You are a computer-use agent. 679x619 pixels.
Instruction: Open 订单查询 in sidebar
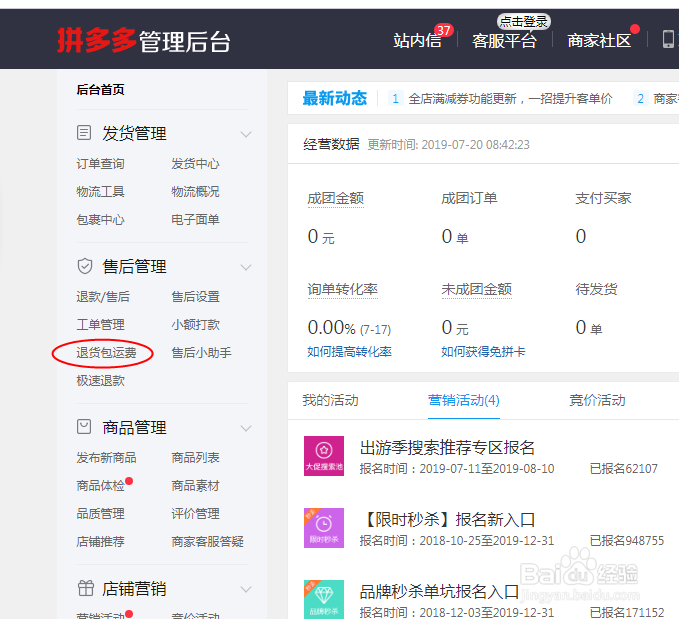click(100, 164)
